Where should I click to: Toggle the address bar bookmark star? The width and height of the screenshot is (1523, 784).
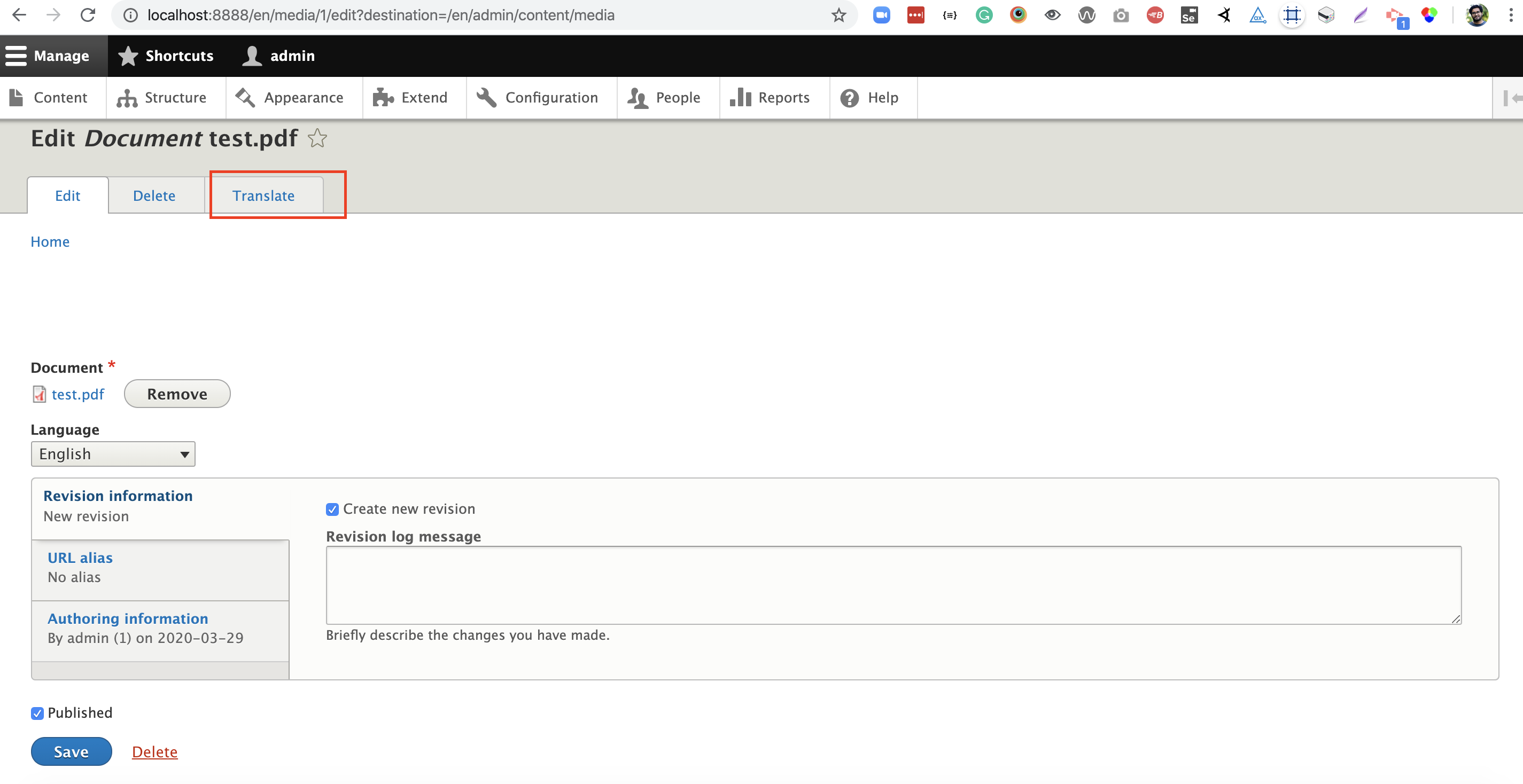point(838,15)
